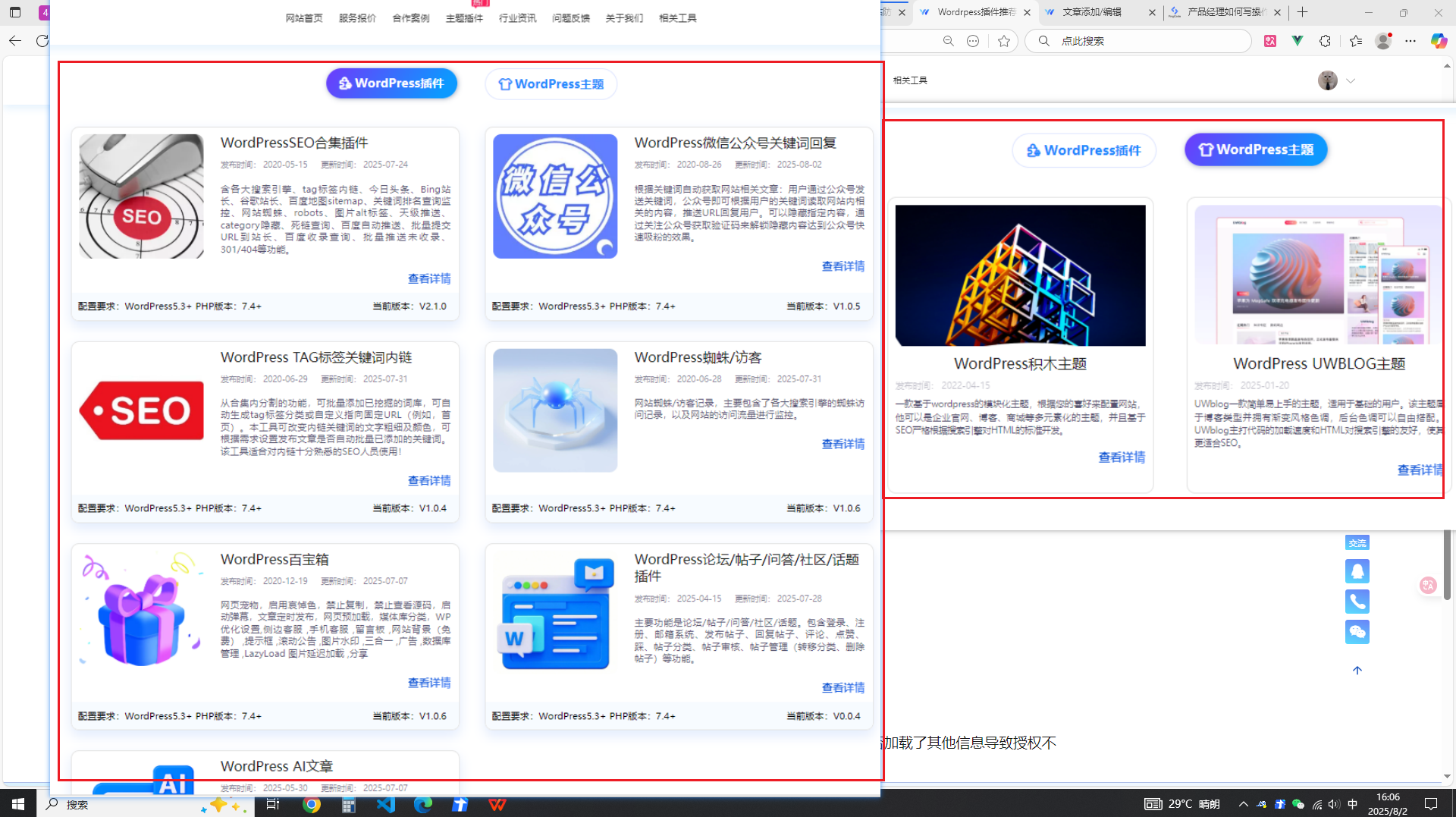
Task: Open the browser Extensions puzzle icon
Action: click(1325, 41)
